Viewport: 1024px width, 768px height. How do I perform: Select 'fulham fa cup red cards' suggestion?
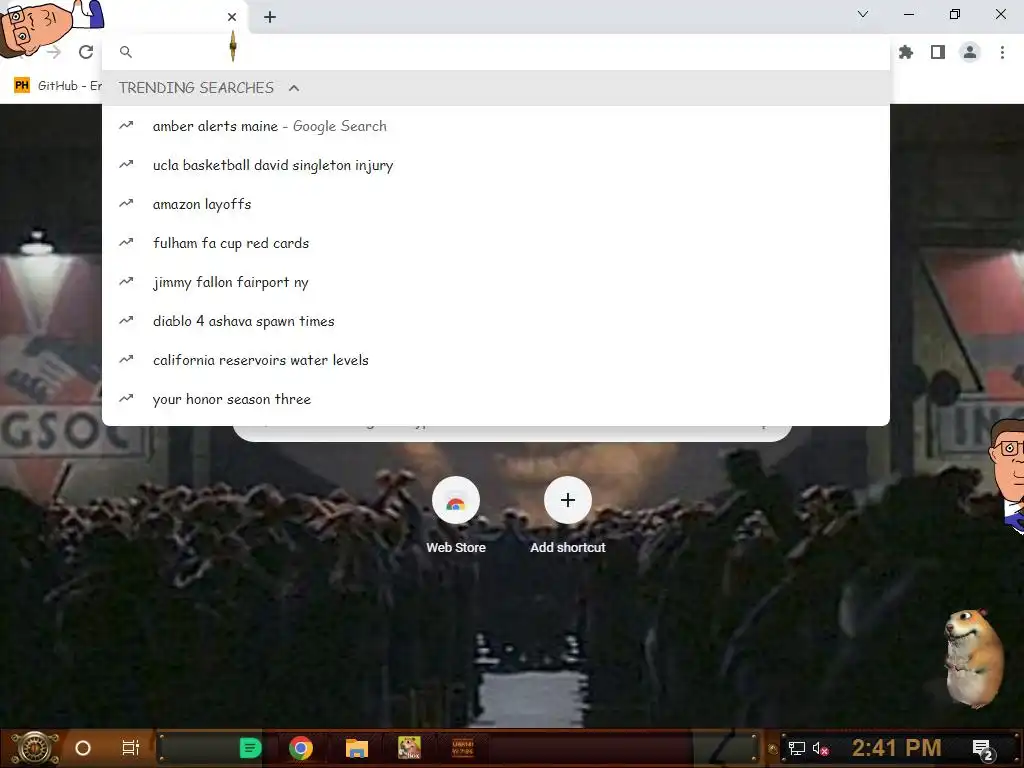pos(496,243)
